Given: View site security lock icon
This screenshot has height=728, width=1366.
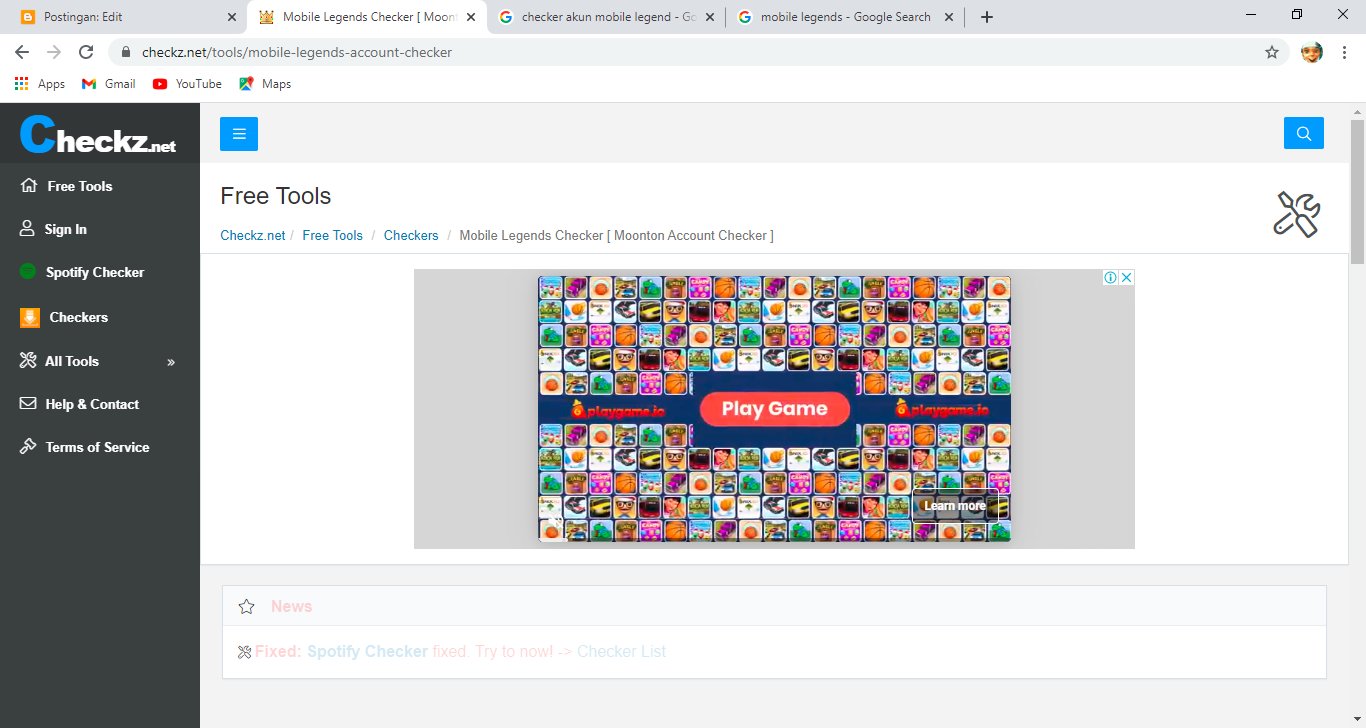Looking at the screenshot, I should tap(126, 52).
